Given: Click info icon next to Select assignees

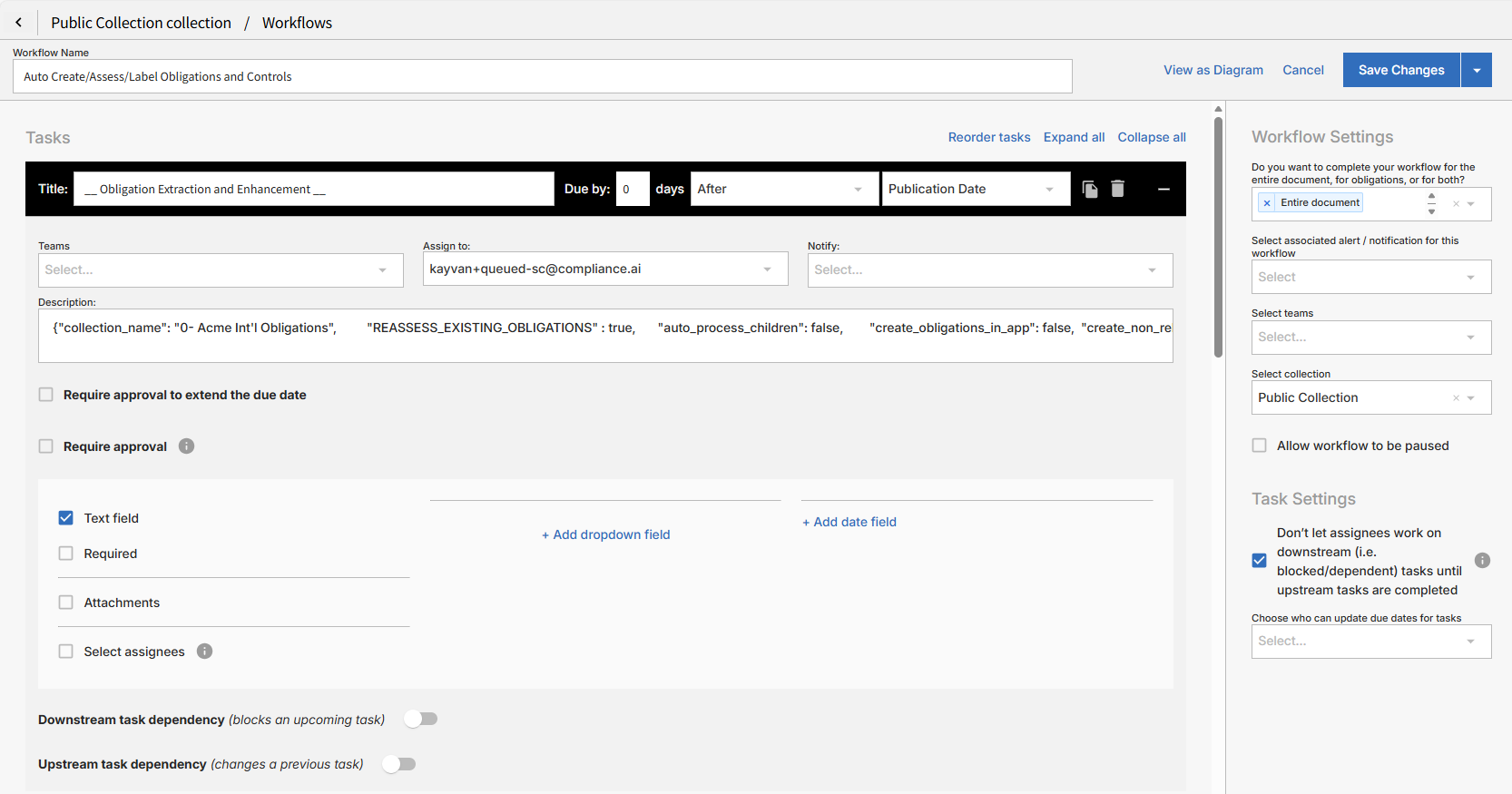Looking at the screenshot, I should 205,652.
